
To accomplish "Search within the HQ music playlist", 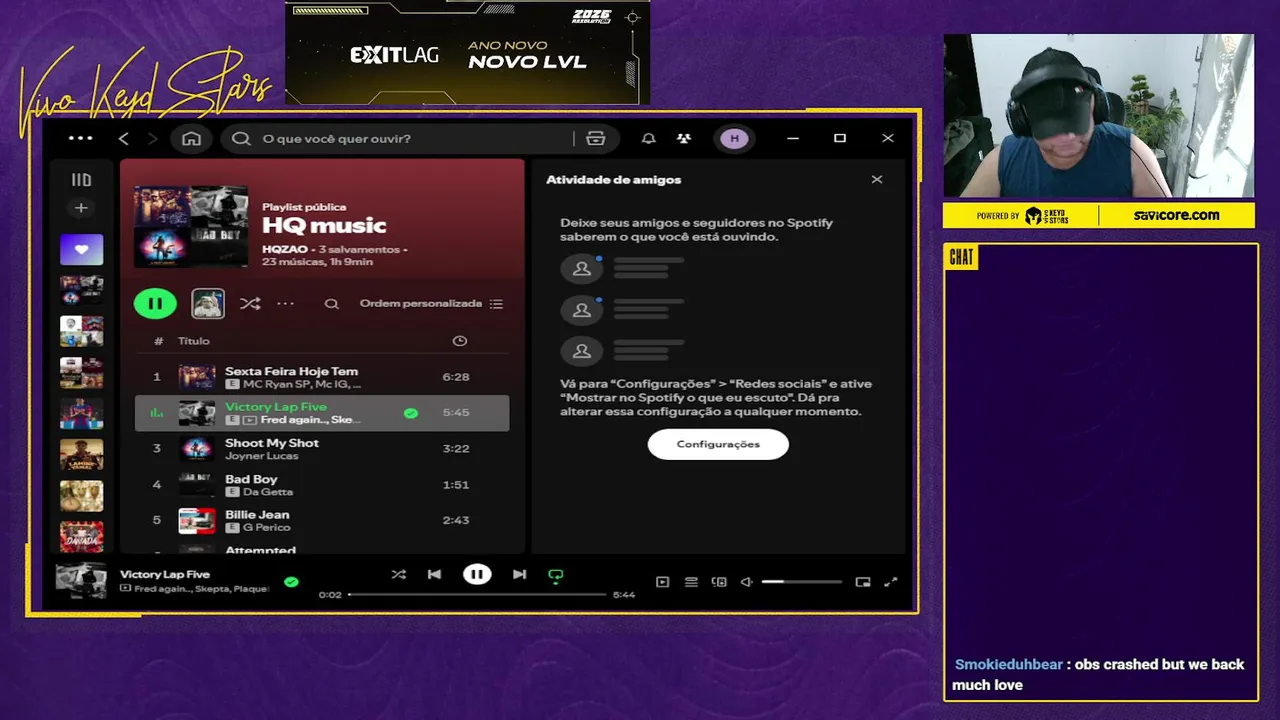I will 331,304.
